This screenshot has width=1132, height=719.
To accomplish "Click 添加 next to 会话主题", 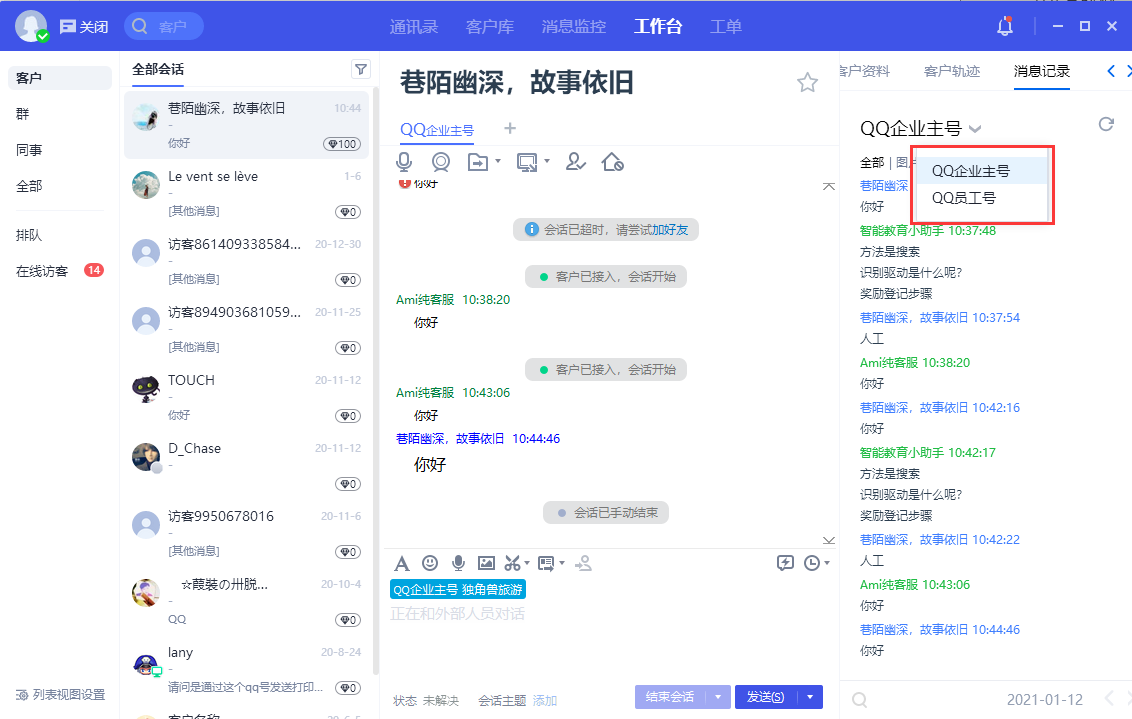I will pyautogui.click(x=545, y=700).
